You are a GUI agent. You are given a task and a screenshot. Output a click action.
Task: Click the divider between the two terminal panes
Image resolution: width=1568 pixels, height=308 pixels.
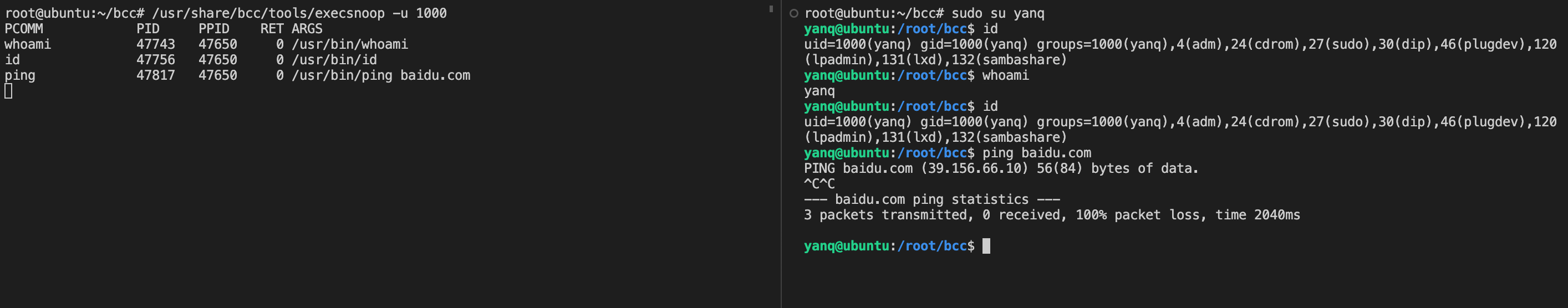pos(781,154)
